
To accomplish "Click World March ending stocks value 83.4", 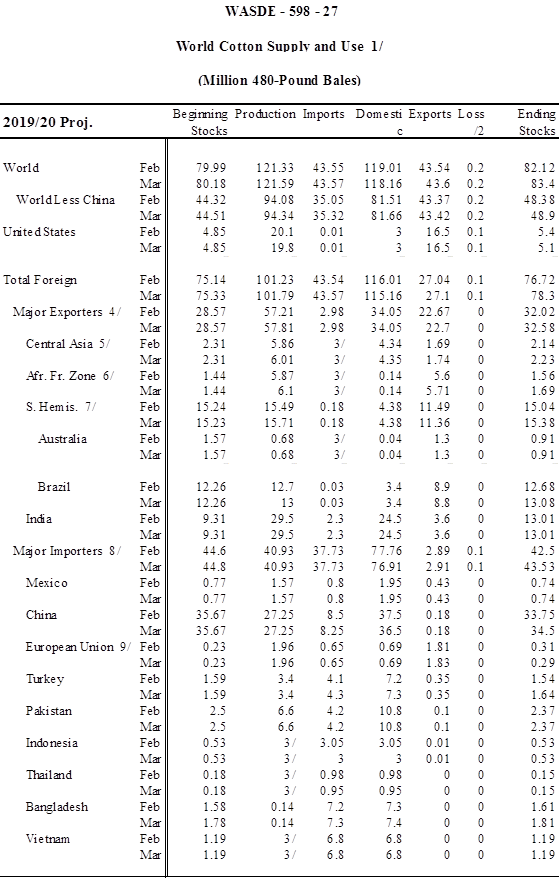I will pos(543,183).
